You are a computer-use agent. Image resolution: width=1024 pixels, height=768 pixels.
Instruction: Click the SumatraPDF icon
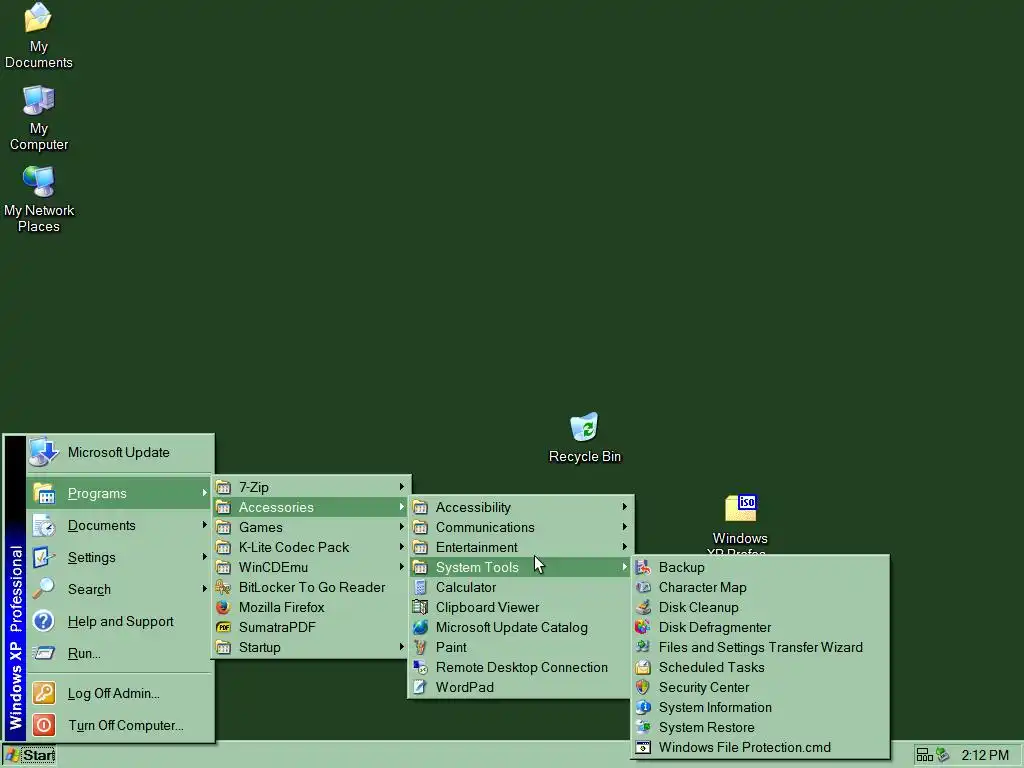point(223,627)
